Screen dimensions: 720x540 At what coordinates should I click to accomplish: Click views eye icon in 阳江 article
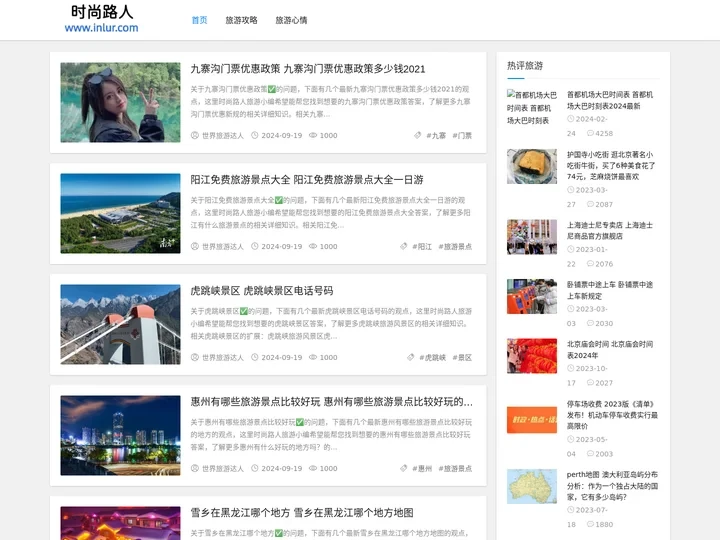313,247
